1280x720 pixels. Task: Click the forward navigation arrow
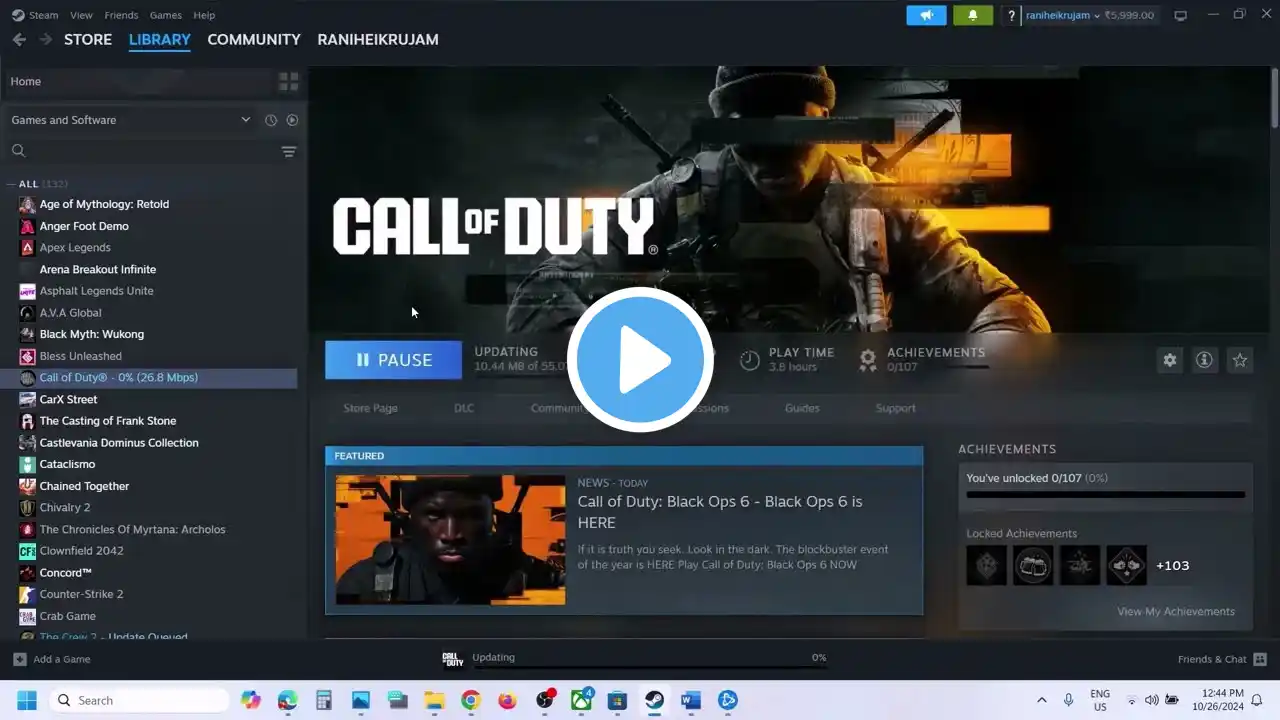[45, 39]
